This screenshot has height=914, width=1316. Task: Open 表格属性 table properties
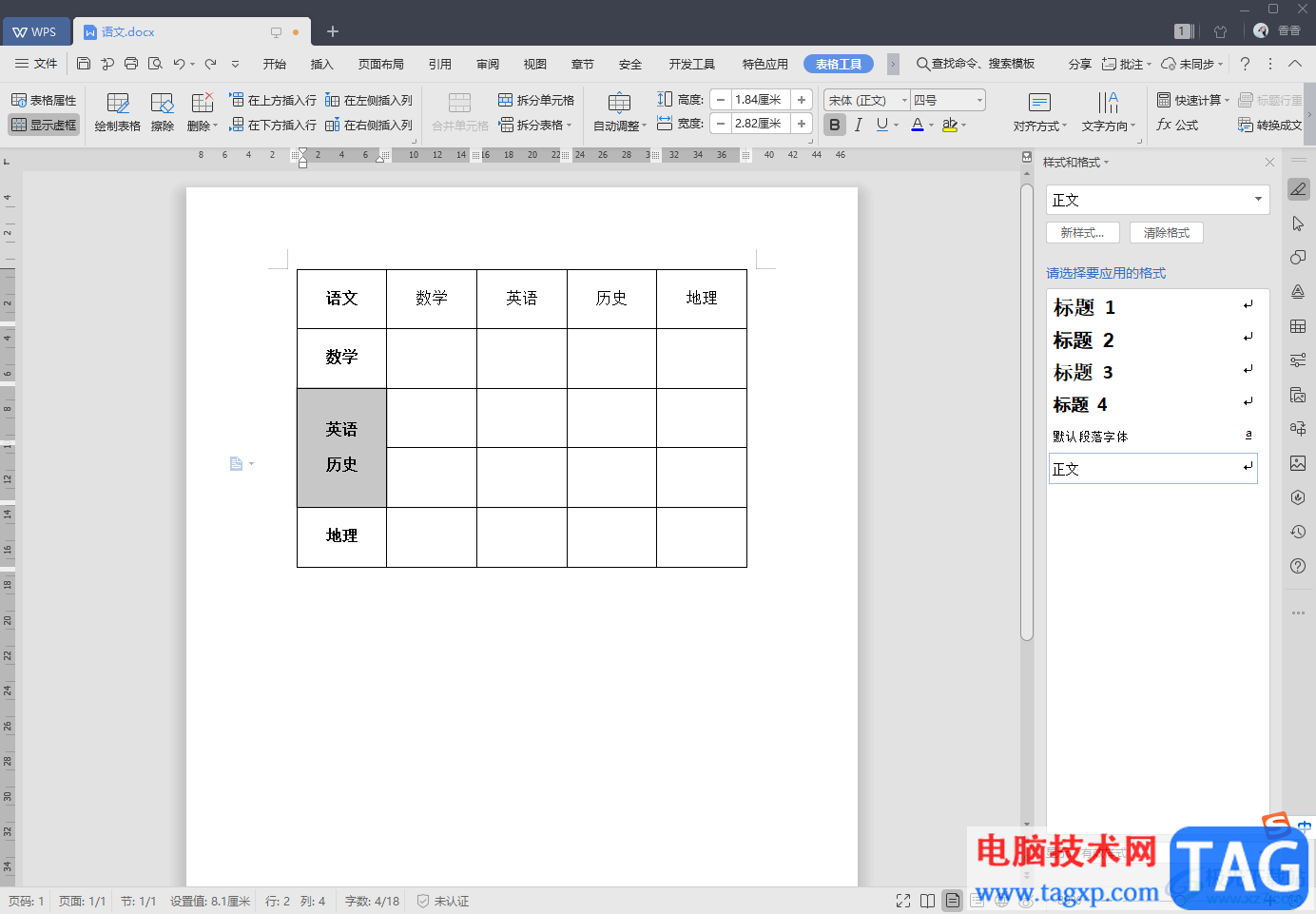point(44,100)
